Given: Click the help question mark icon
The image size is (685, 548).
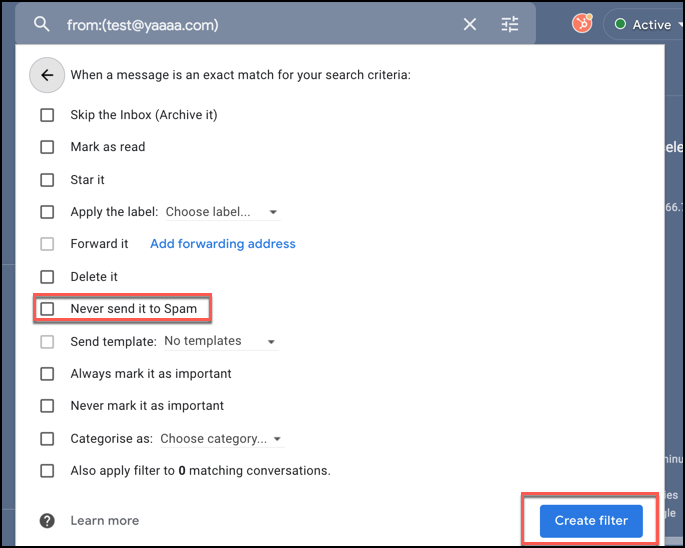Looking at the screenshot, I should (x=47, y=520).
